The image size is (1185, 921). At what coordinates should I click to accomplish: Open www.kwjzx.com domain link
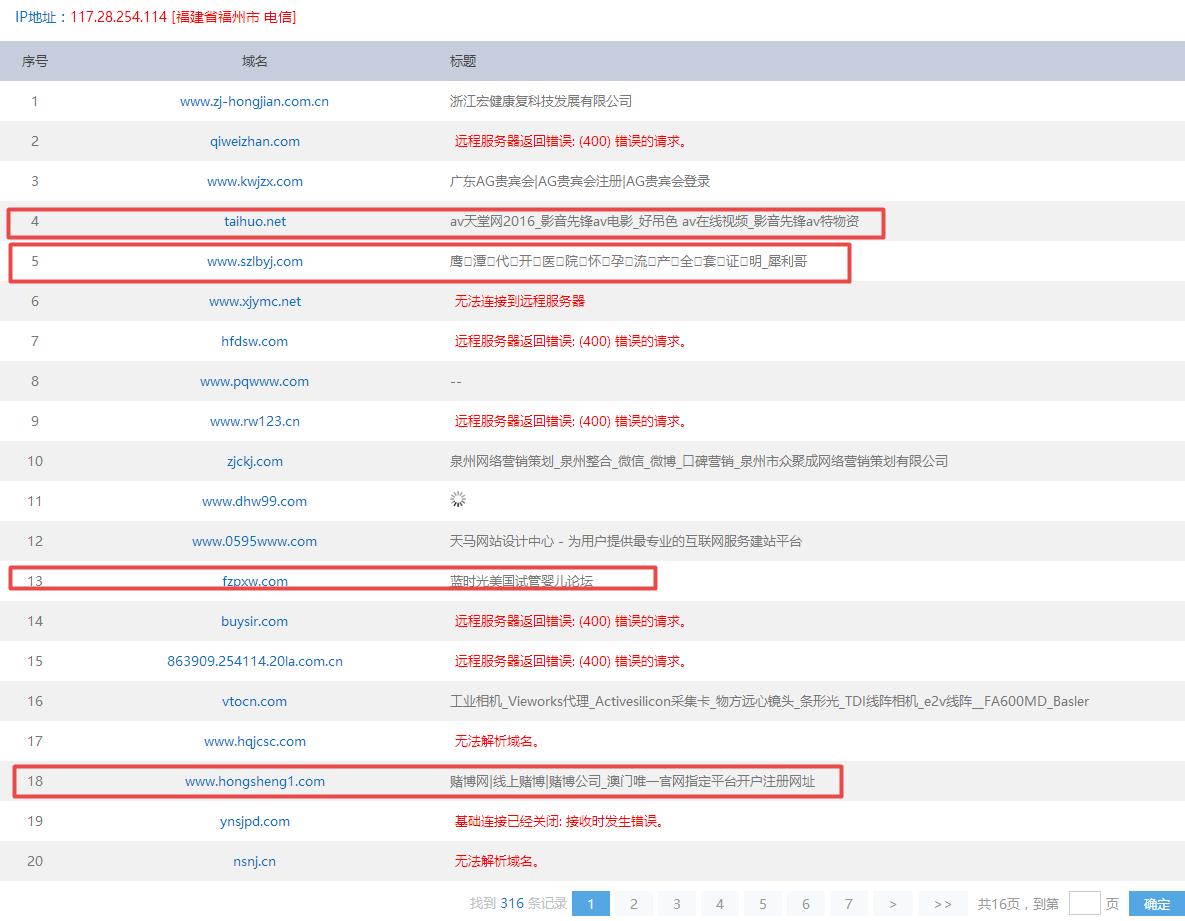(254, 181)
